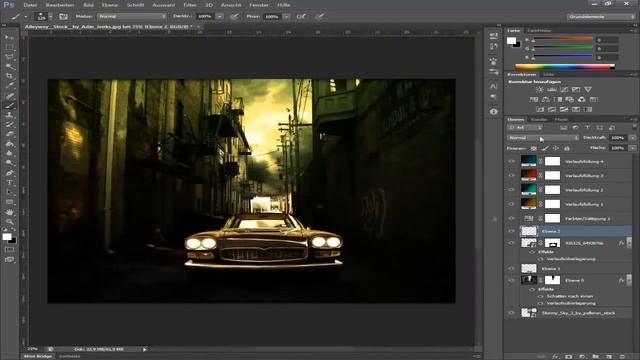Switch to the Kanäle tab
This screenshot has width=640, height=360.
(539, 120)
